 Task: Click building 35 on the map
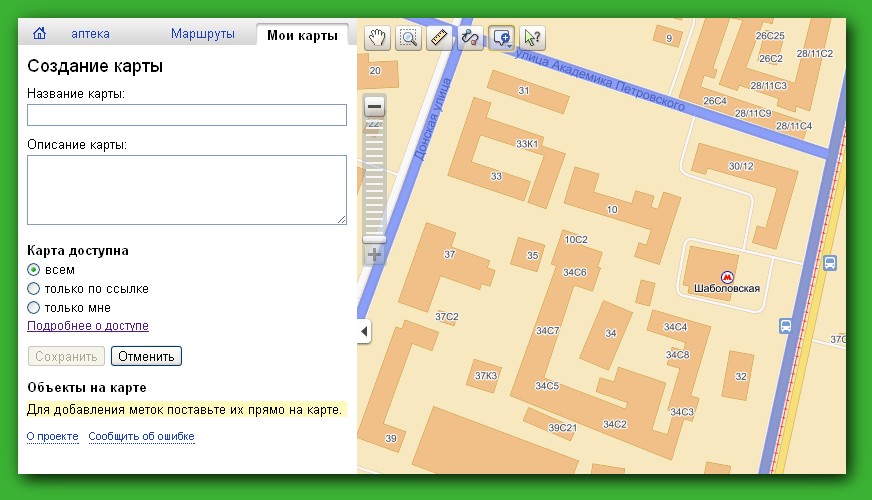pyautogui.click(x=532, y=255)
